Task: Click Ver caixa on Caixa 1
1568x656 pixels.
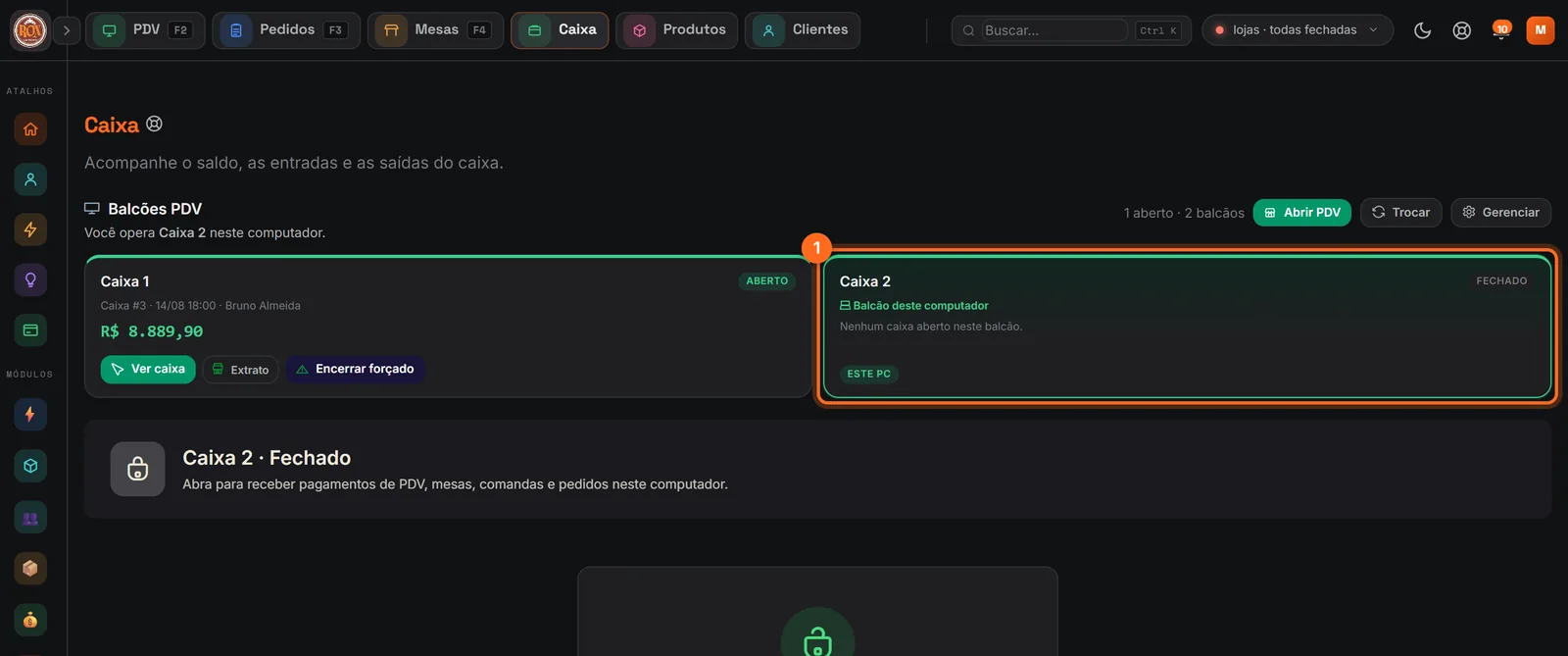Action: 148,370
